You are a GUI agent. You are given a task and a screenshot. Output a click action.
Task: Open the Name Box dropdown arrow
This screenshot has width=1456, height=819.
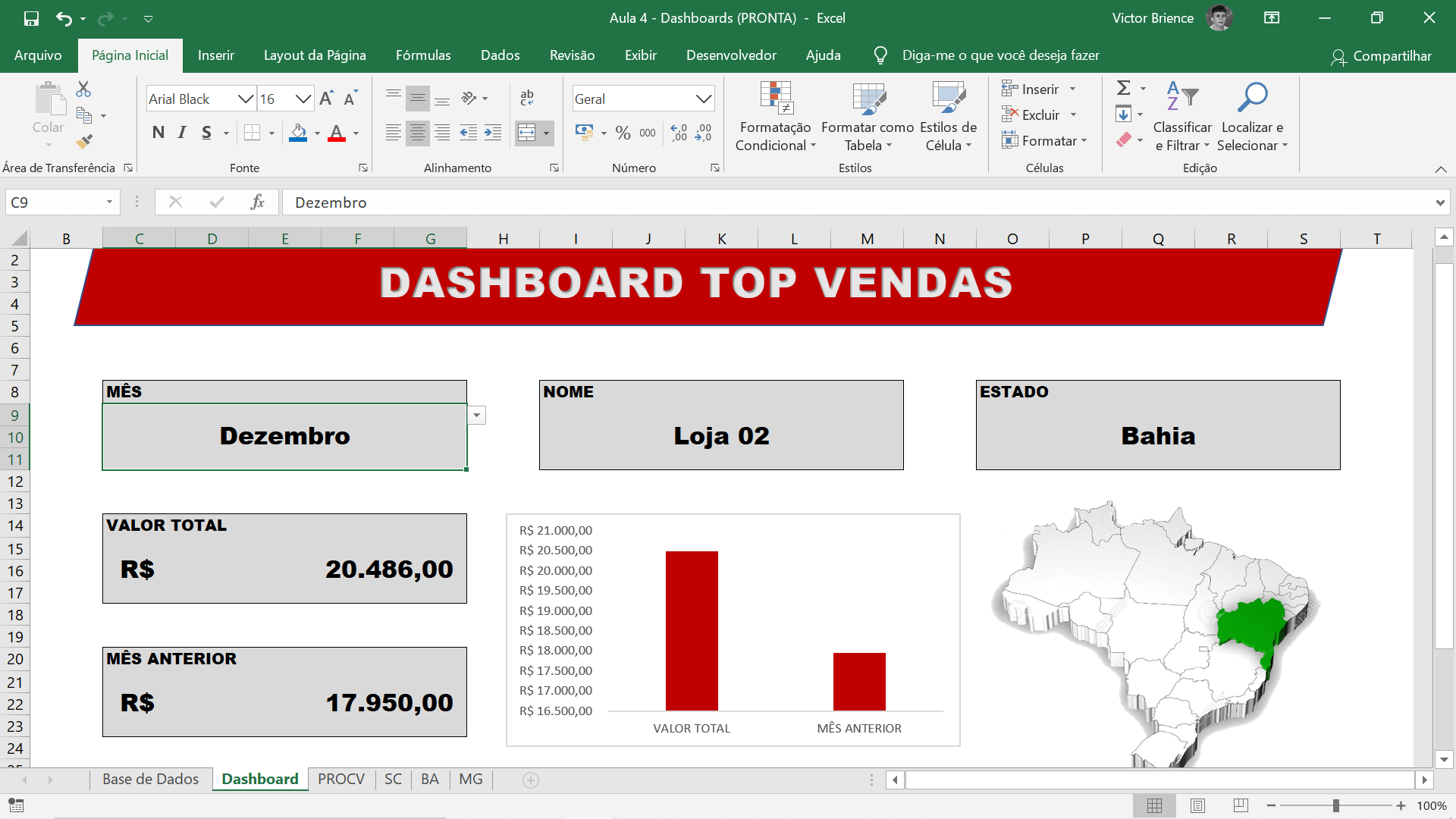pos(109,202)
